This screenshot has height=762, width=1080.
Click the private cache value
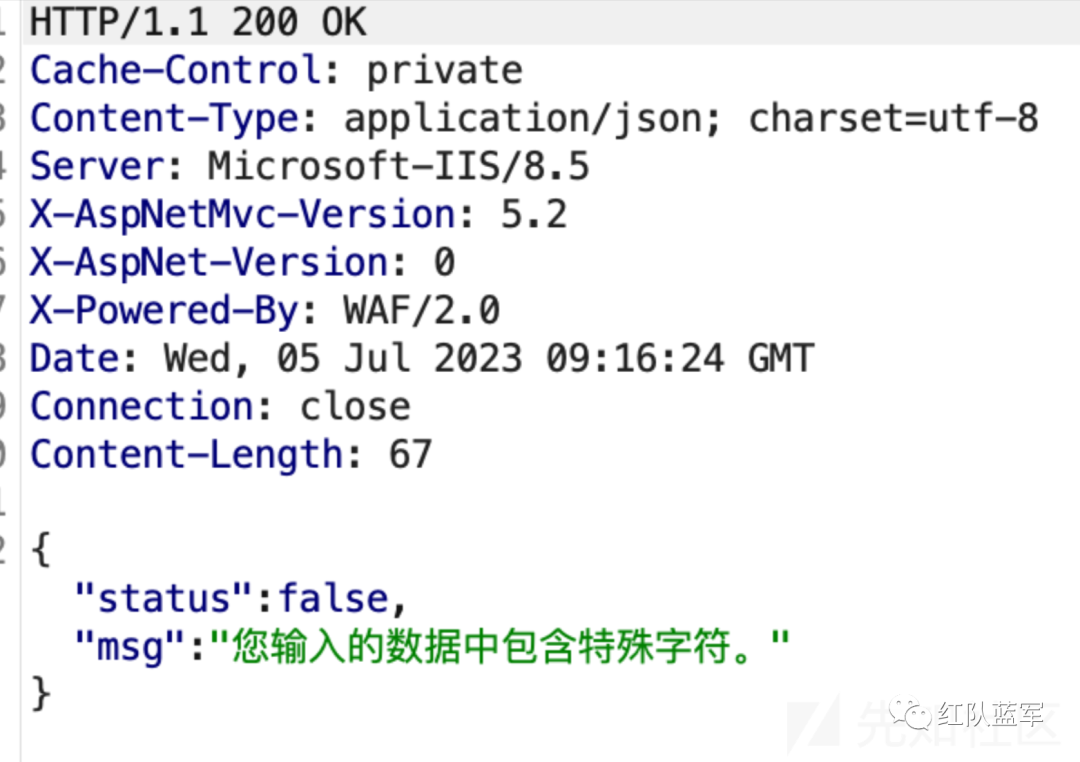(x=444, y=70)
